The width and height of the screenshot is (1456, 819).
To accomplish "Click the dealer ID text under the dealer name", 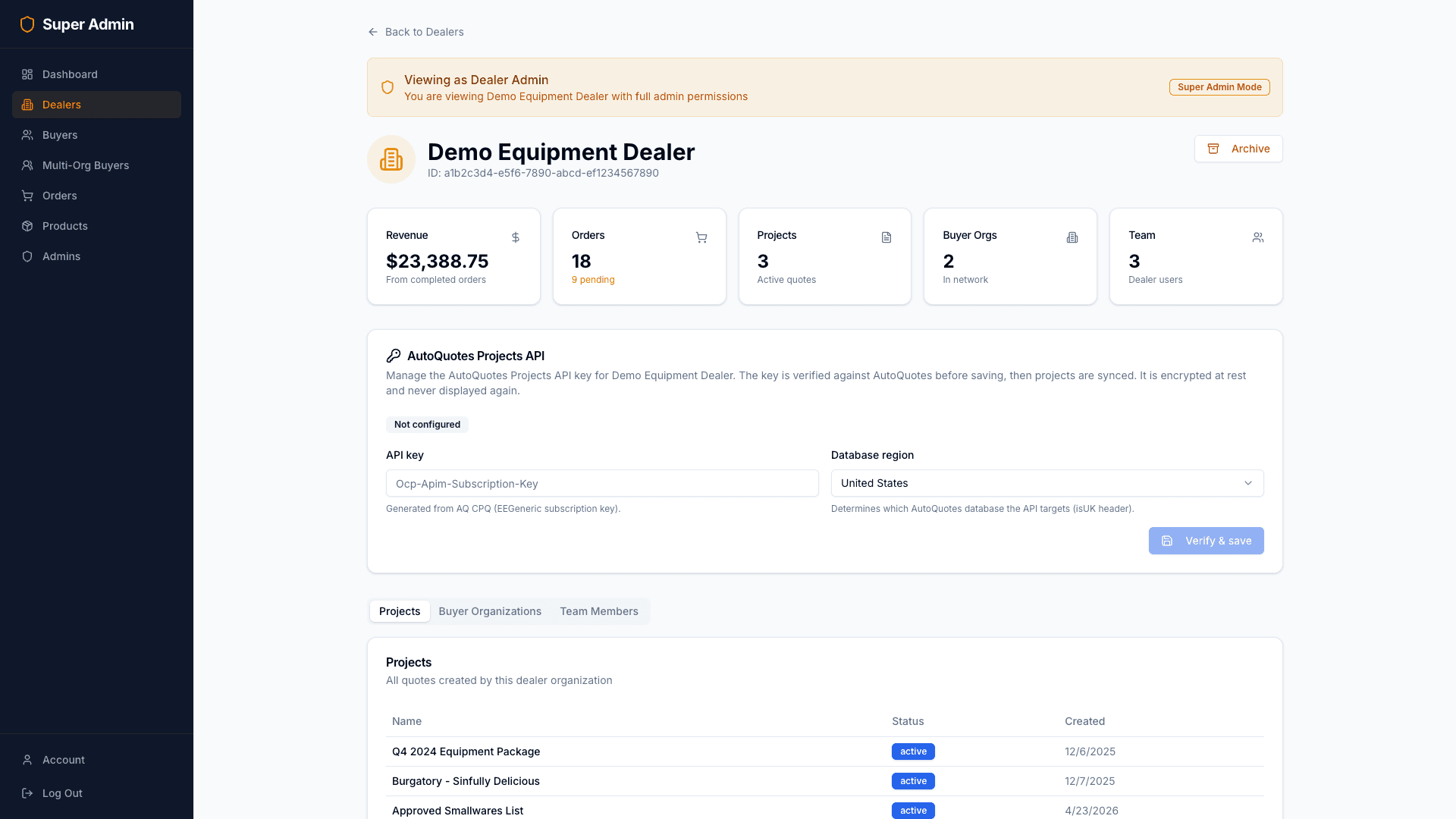I will [x=543, y=173].
